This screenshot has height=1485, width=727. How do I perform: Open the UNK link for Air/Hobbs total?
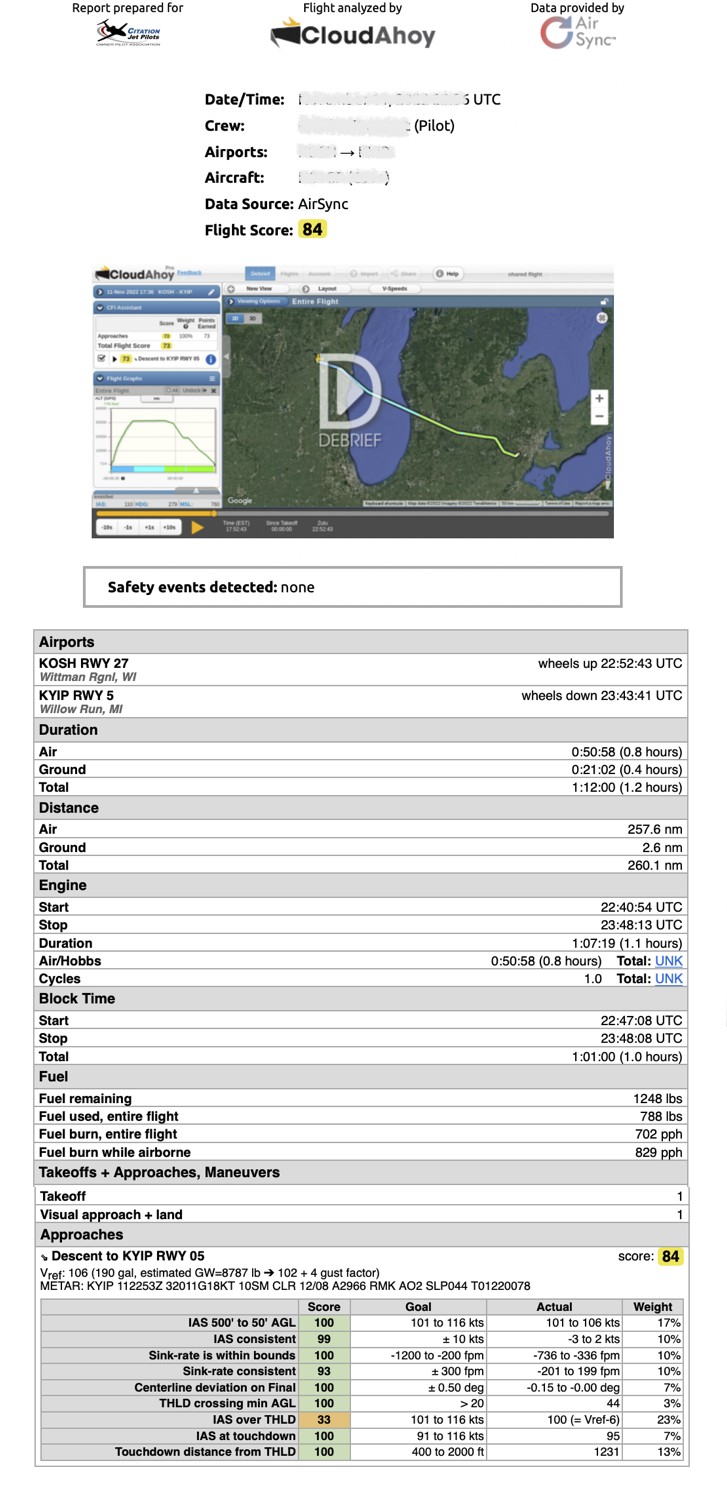click(x=669, y=961)
